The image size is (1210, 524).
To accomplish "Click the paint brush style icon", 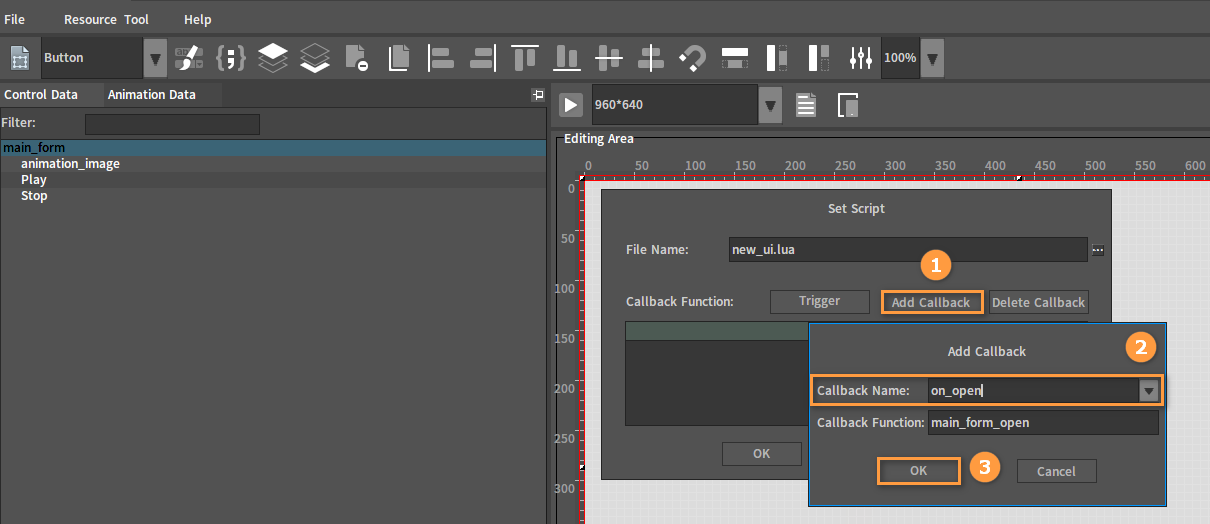I will click(x=188, y=58).
